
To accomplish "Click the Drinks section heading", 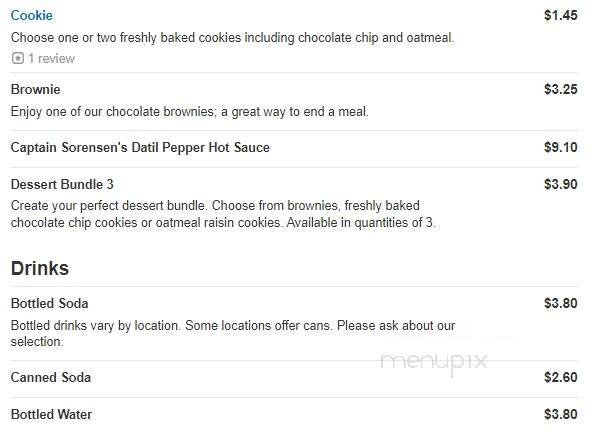I will (39, 269).
